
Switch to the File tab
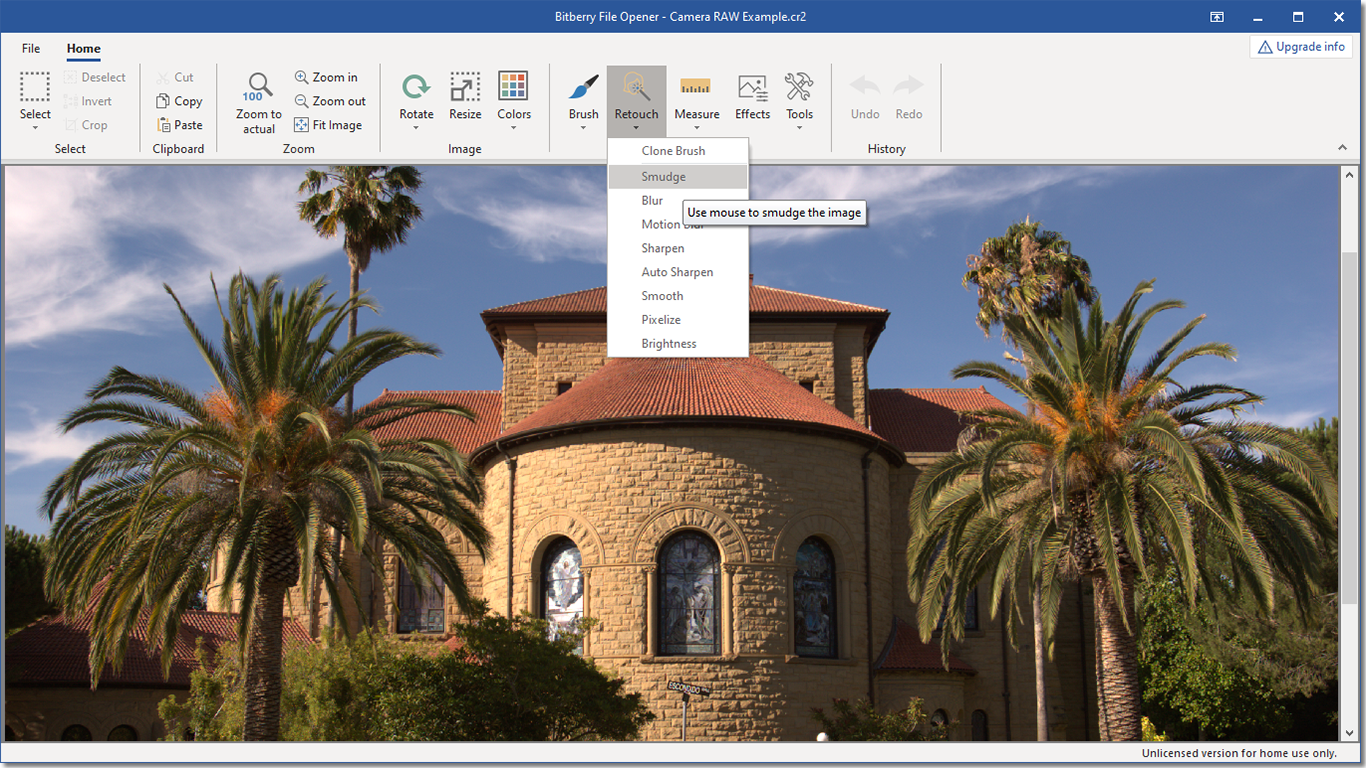[x=30, y=47]
